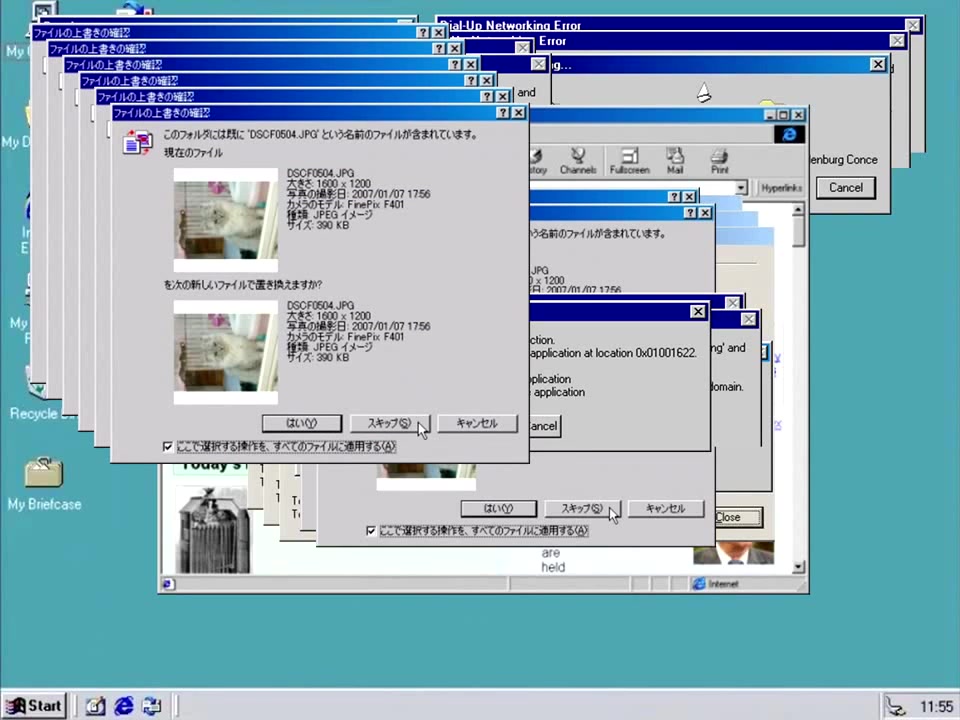Click the browser scrollbar down arrow

(x=798, y=567)
